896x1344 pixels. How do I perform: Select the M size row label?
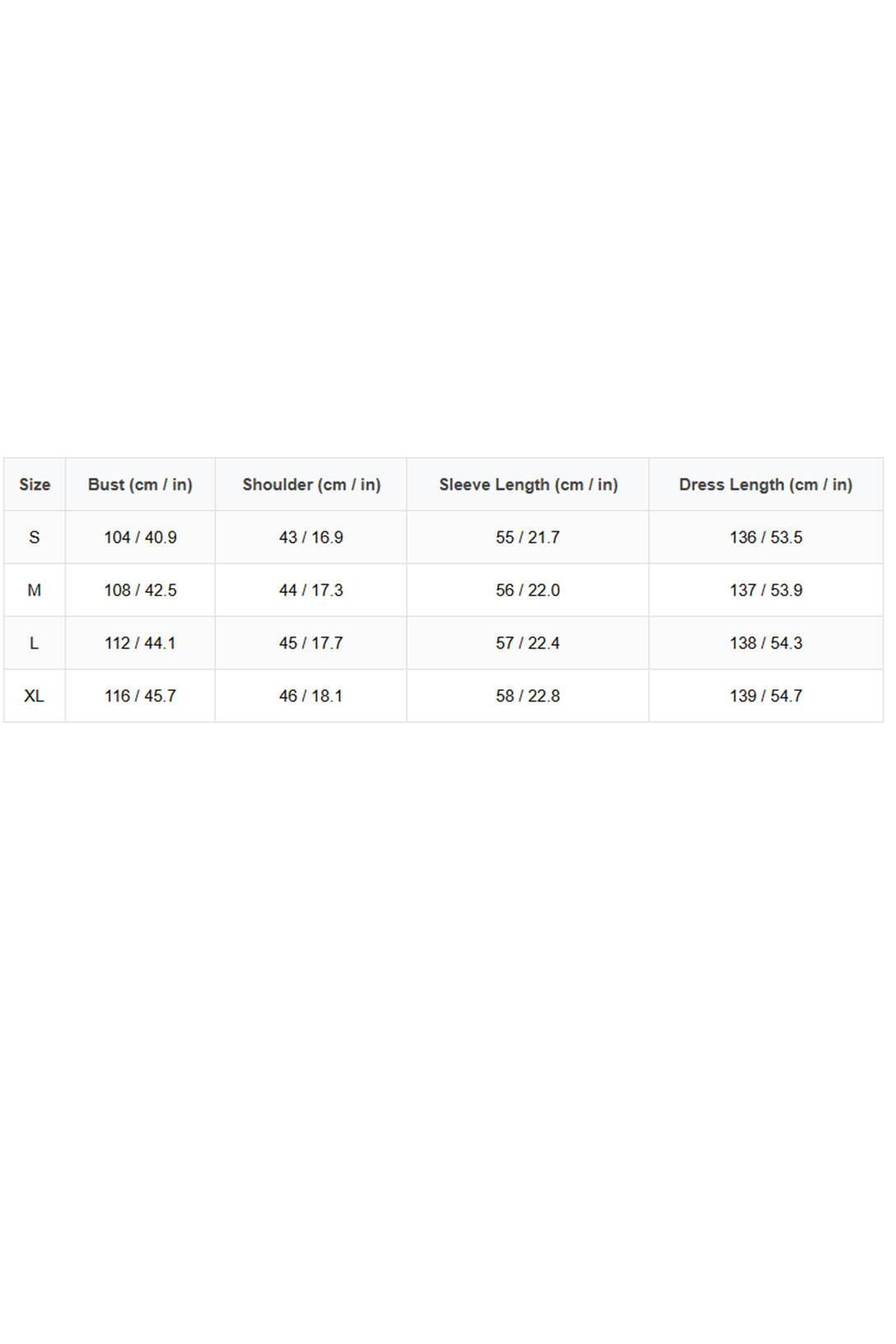coord(35,590)
